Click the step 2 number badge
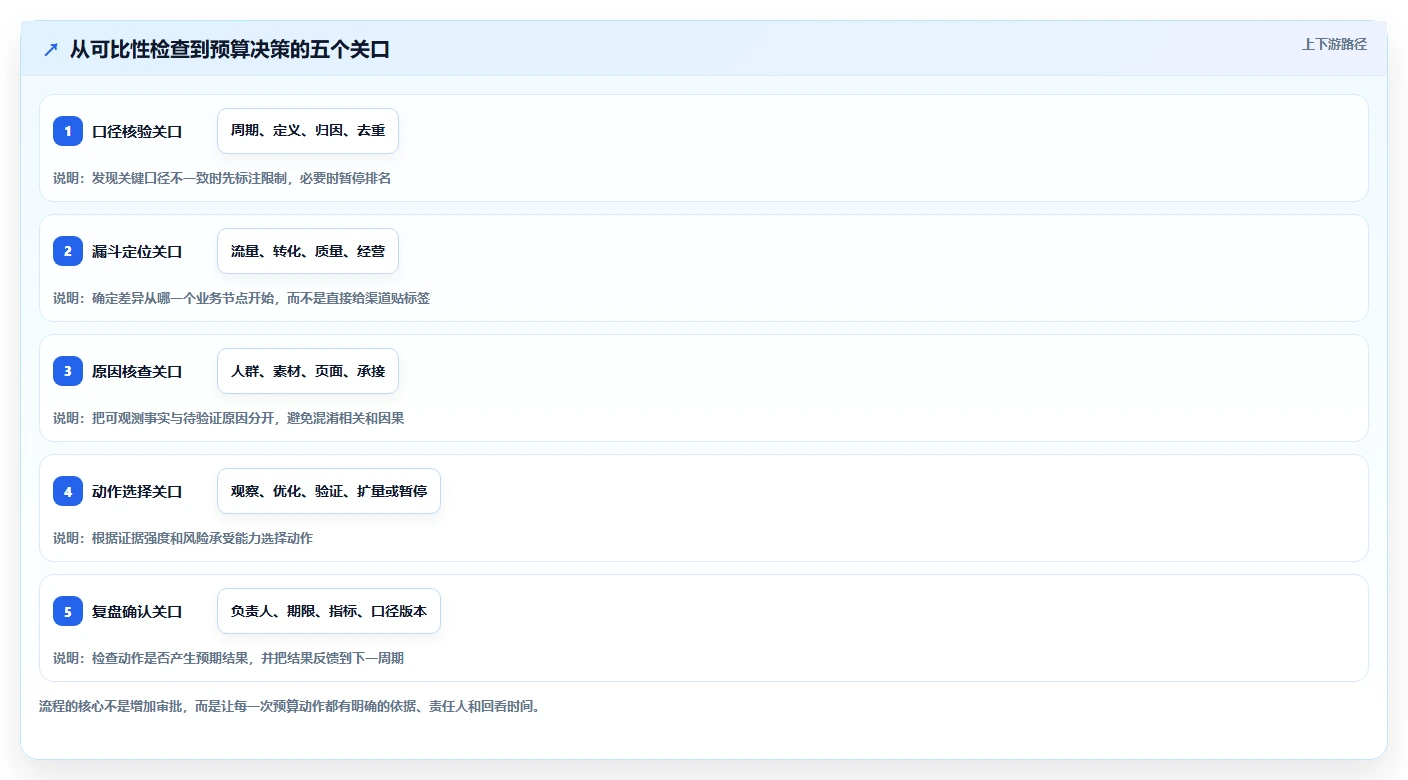 tap(68, 251)
